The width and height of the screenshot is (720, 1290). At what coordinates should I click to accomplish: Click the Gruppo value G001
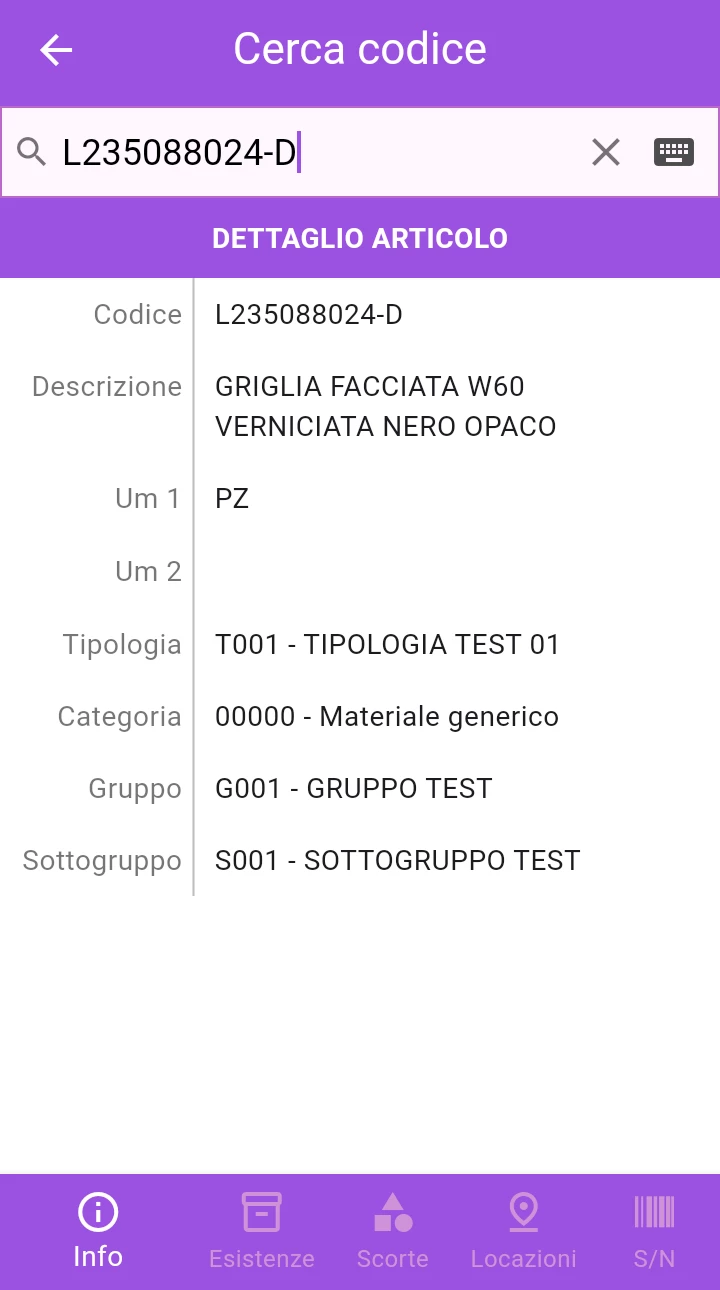(x=354, y=788)
